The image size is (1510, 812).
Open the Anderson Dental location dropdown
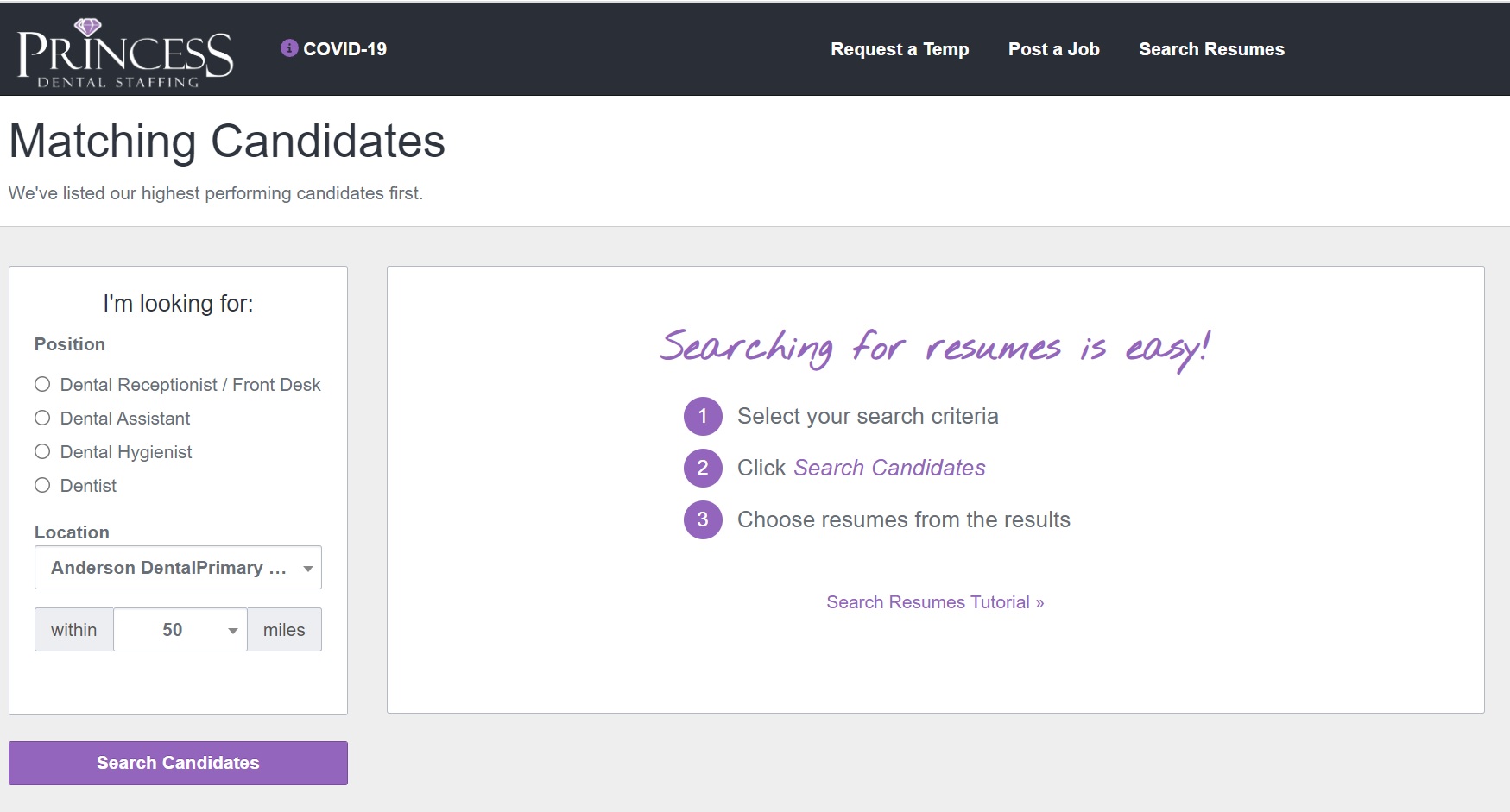click(178, 568)
